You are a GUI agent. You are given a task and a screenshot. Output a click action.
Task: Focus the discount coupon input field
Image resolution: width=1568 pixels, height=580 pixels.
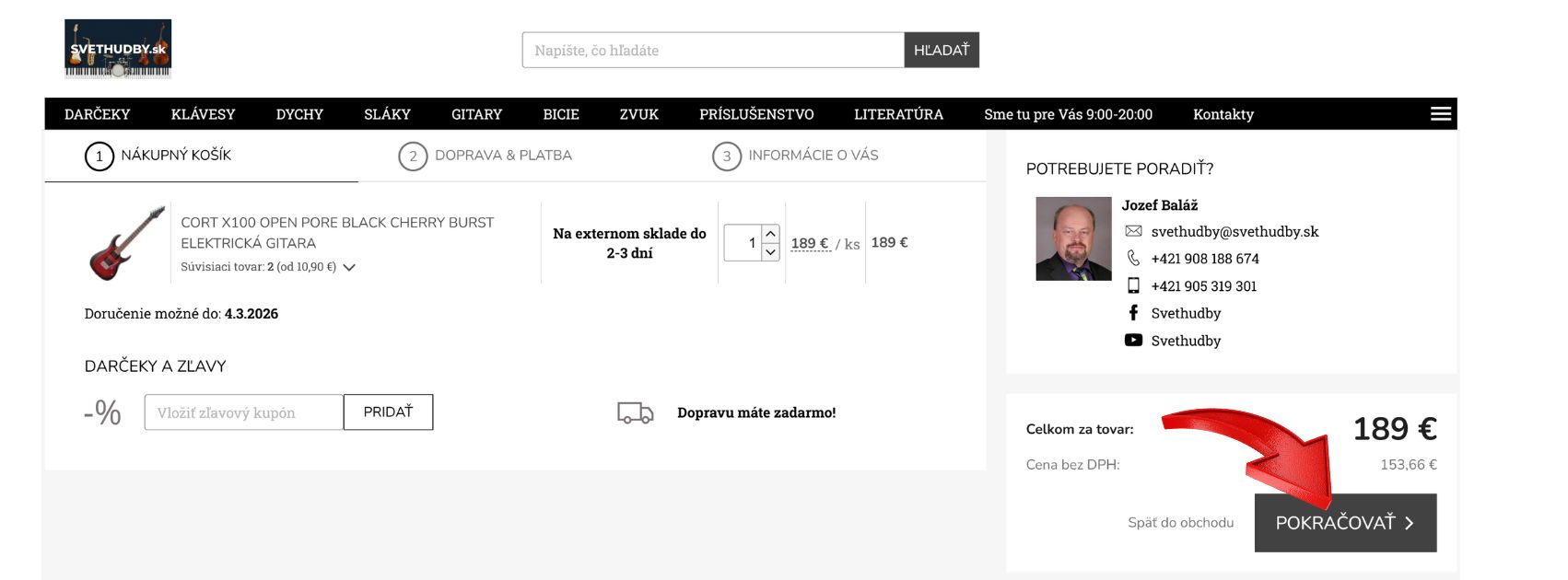244,412
